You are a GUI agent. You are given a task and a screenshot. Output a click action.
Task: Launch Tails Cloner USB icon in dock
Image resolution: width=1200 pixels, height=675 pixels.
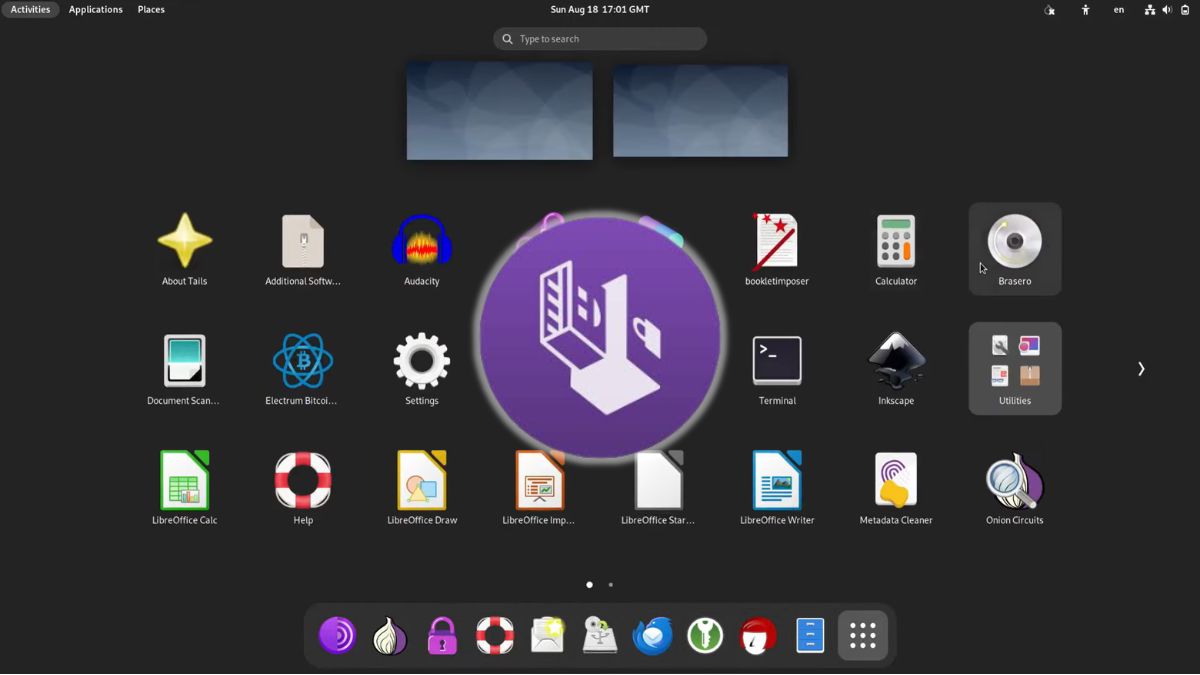tap(600, 635)
